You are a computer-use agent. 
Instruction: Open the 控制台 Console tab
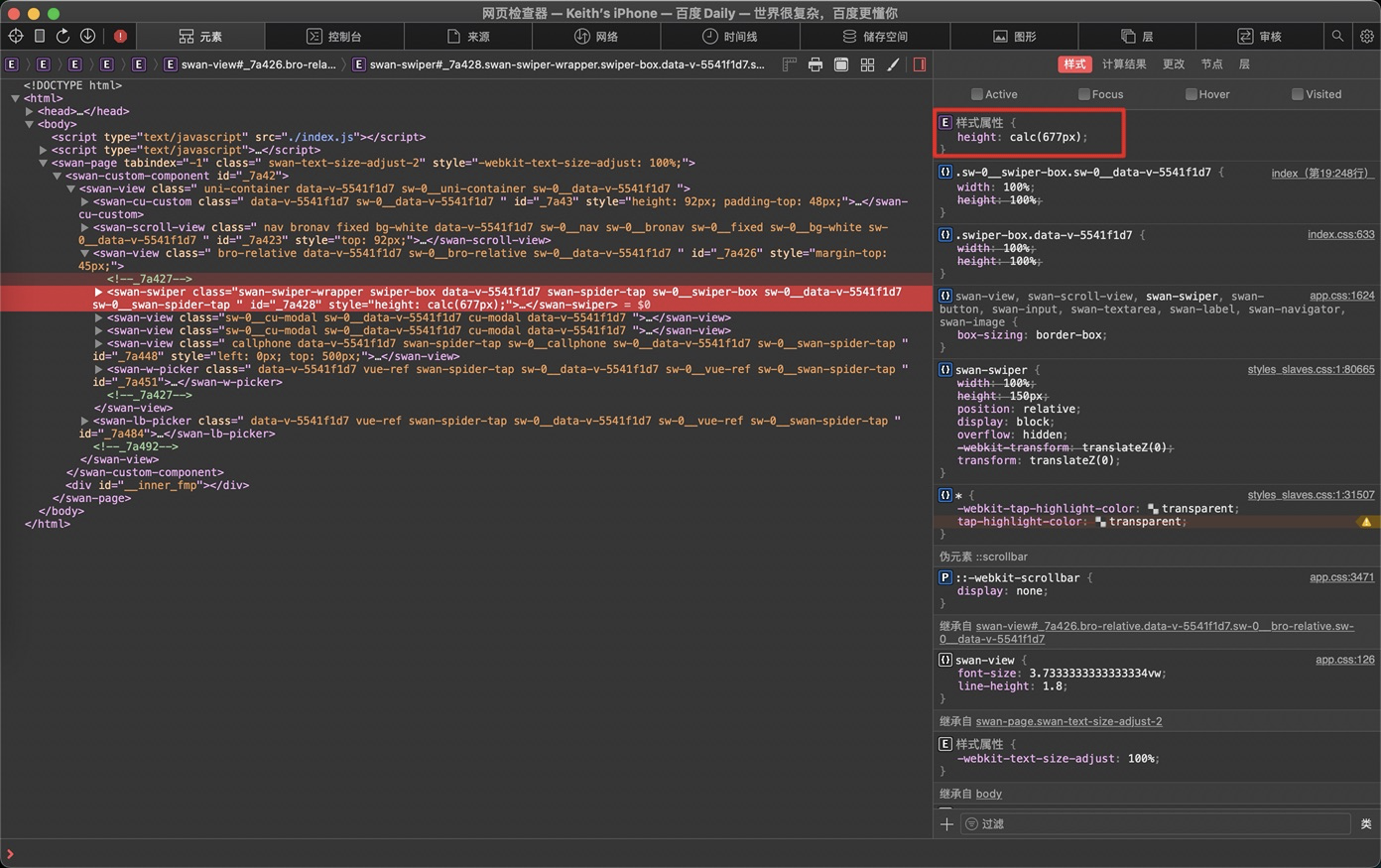[x=334, y=36]
